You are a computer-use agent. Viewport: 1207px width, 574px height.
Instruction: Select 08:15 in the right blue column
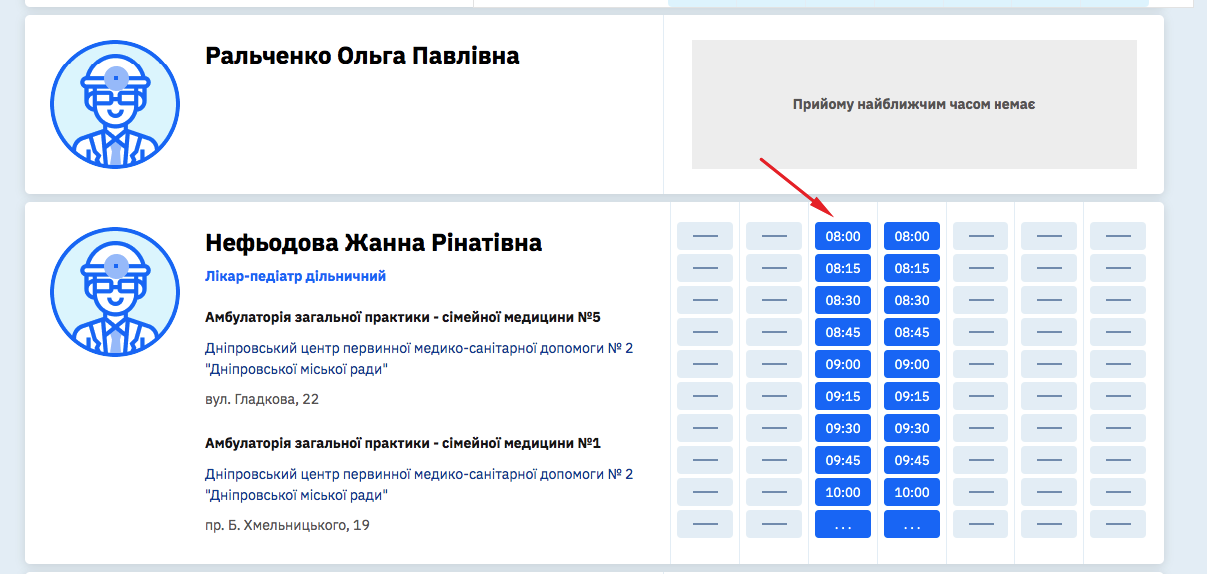click(x=911, y=269)
